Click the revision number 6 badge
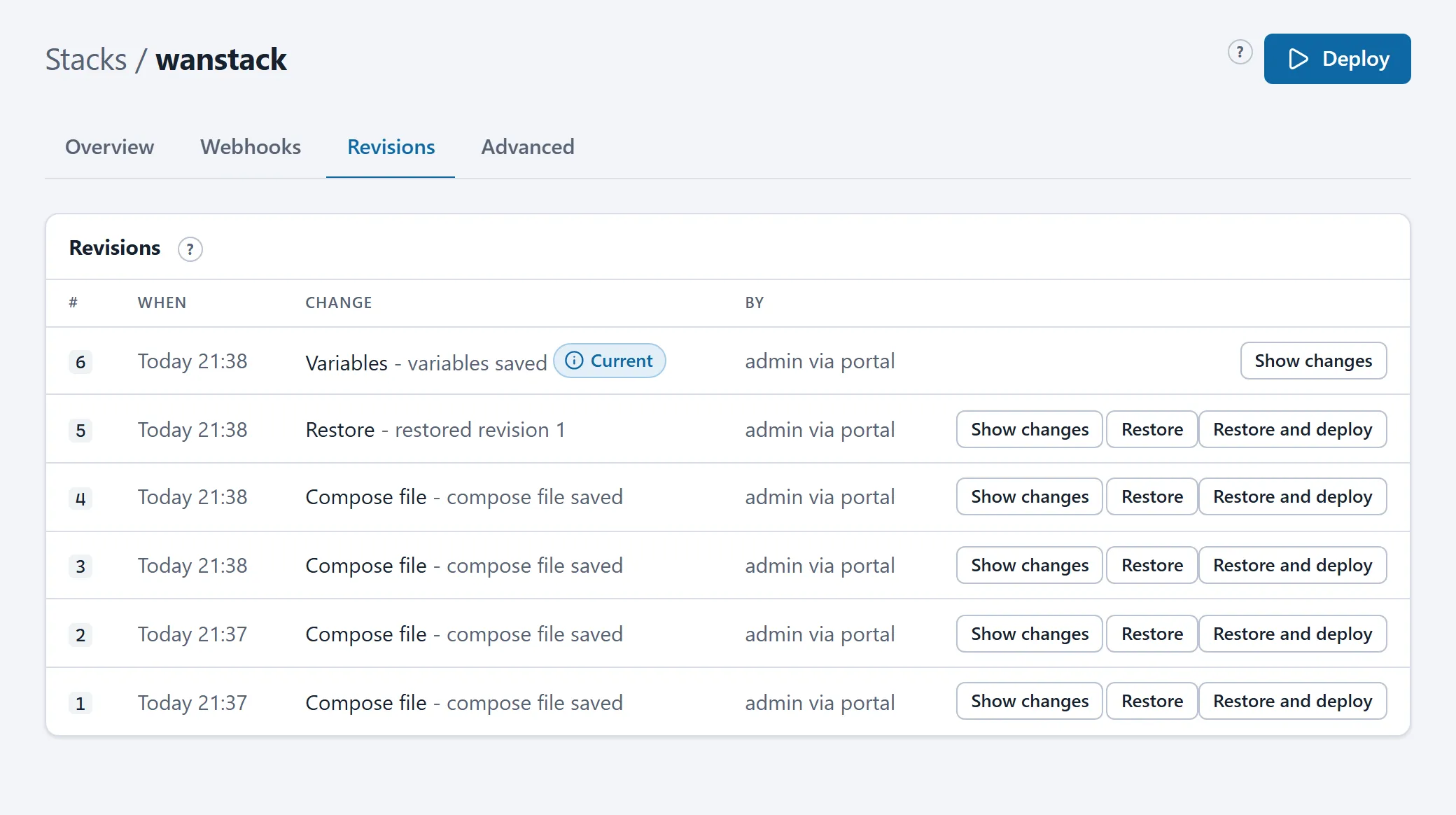The height and width of the screenshot is (815, 1456). [80, 362]
